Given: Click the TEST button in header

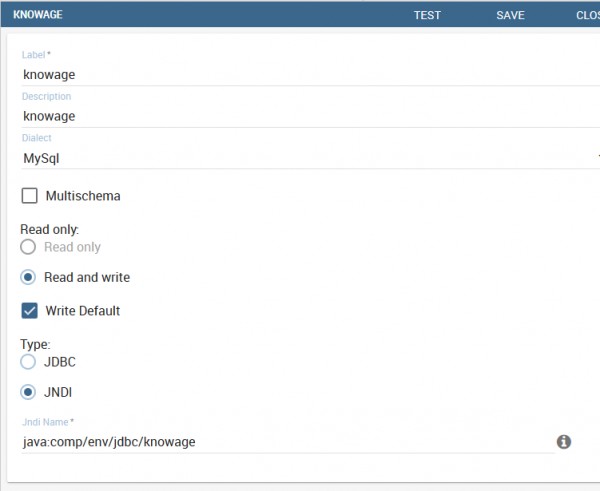Looking at the screenshot, I should pyautogui.click(x=427, y=15).
